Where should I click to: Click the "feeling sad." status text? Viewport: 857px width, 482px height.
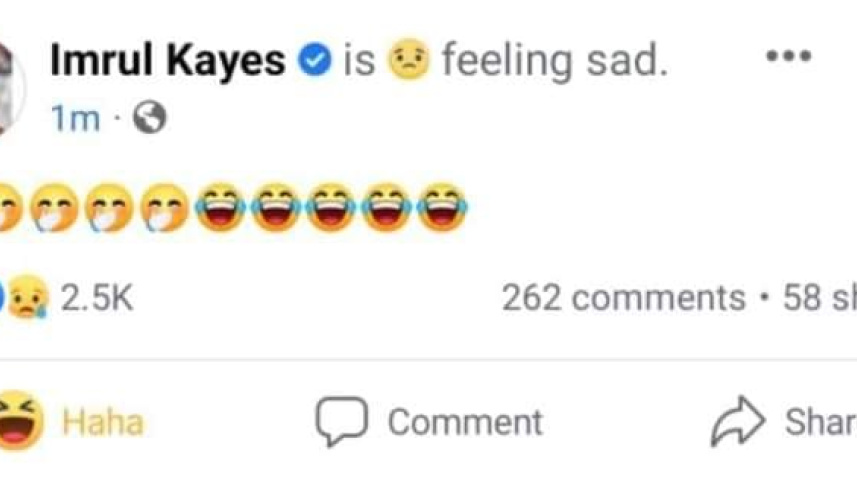coord(553,62)
